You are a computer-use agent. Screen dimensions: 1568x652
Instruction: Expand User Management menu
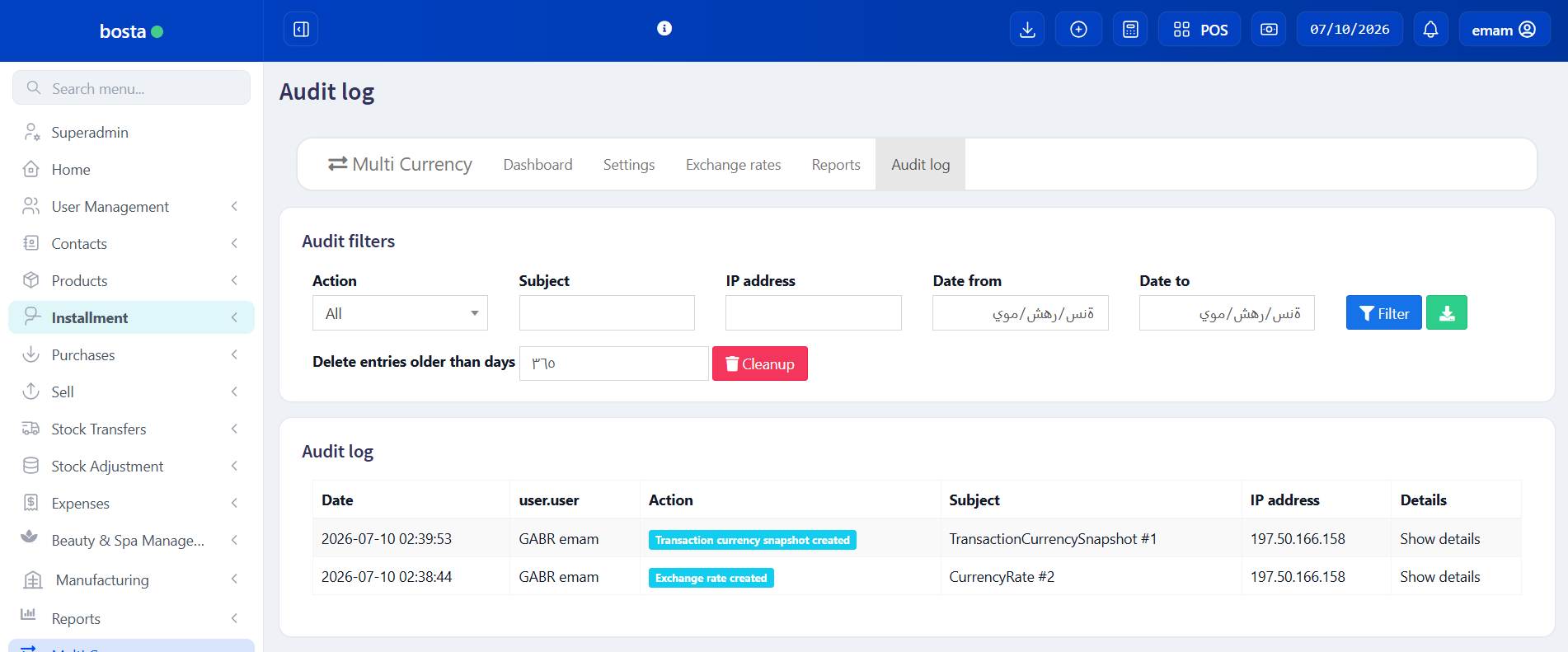pyautogui.click(x=131, y=206)
